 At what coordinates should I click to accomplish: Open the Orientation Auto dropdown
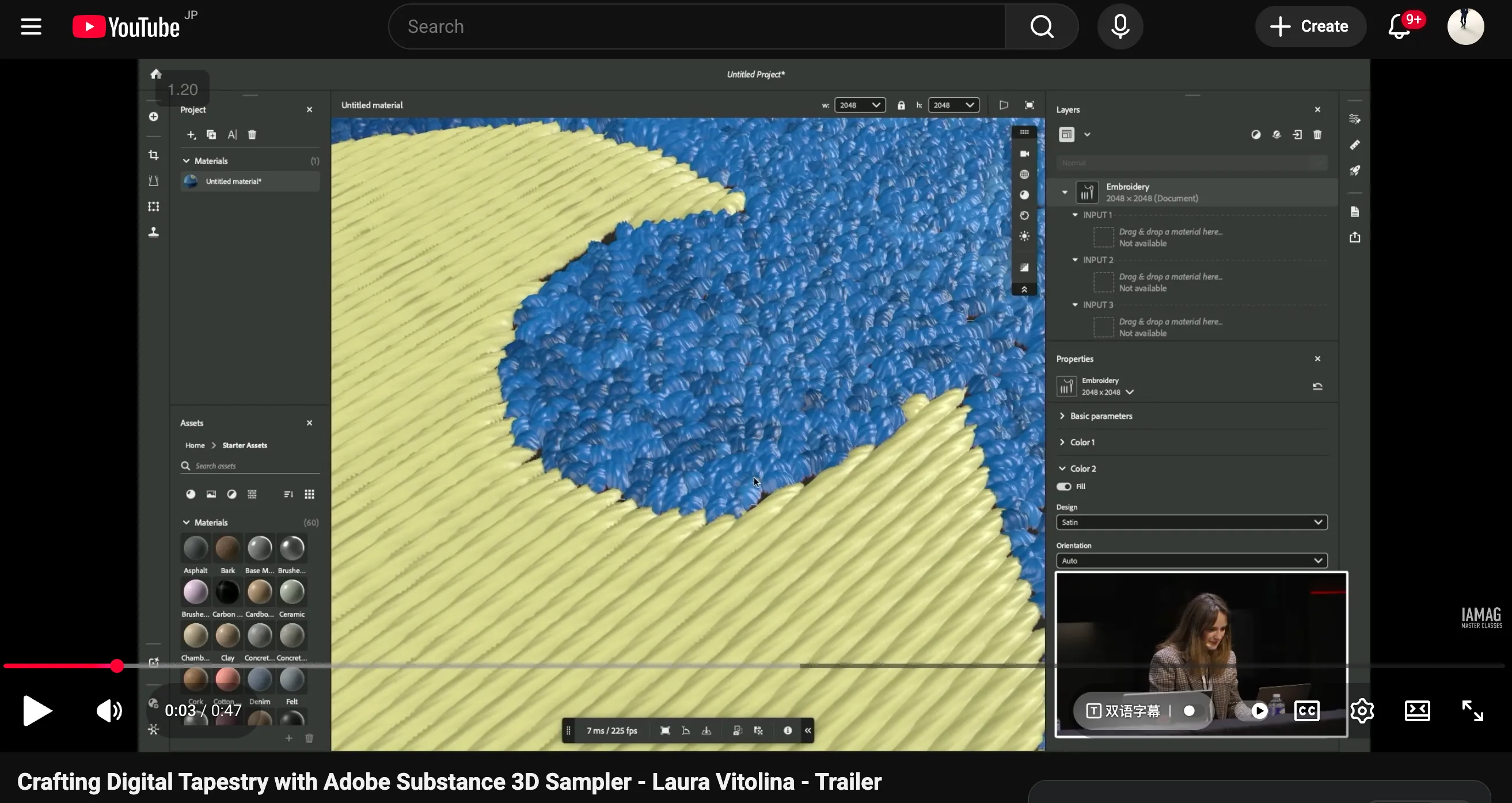[1191, 561]
